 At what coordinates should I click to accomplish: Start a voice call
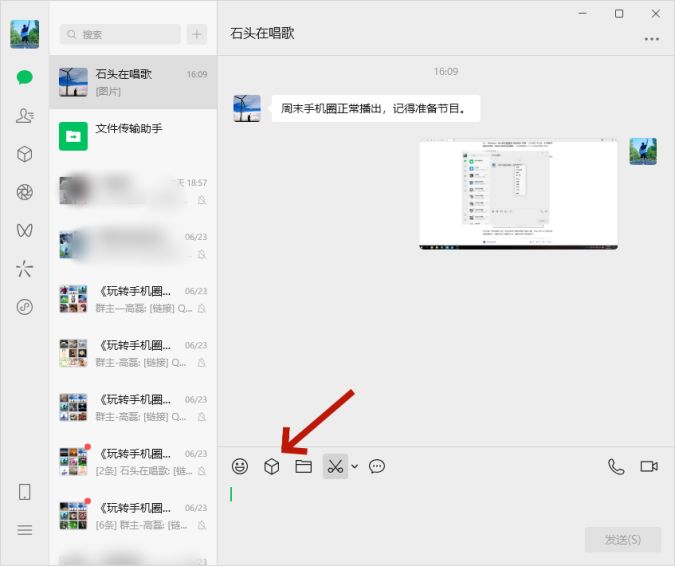(616, 467)
